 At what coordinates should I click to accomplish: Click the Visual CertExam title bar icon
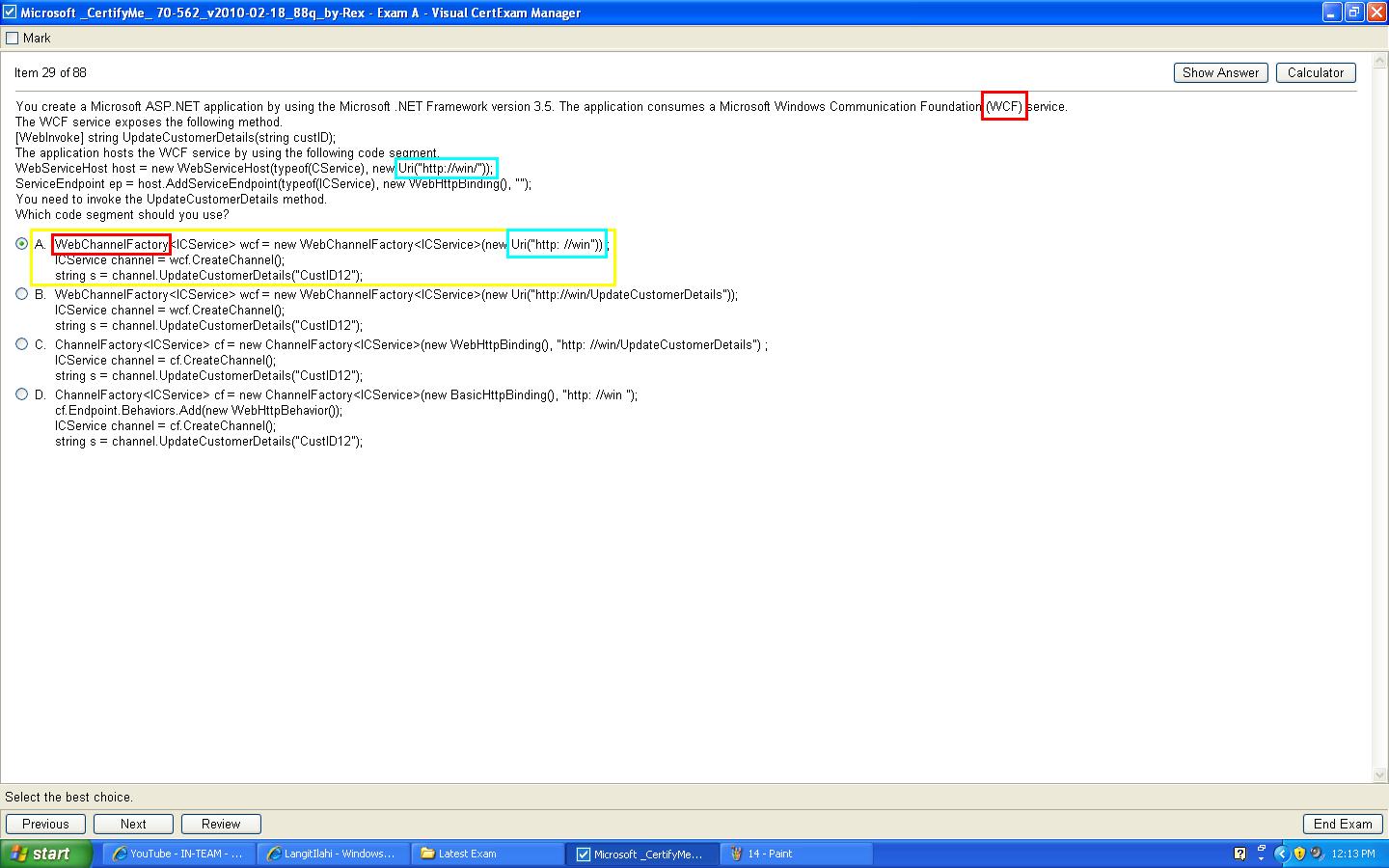coord(10,13)
